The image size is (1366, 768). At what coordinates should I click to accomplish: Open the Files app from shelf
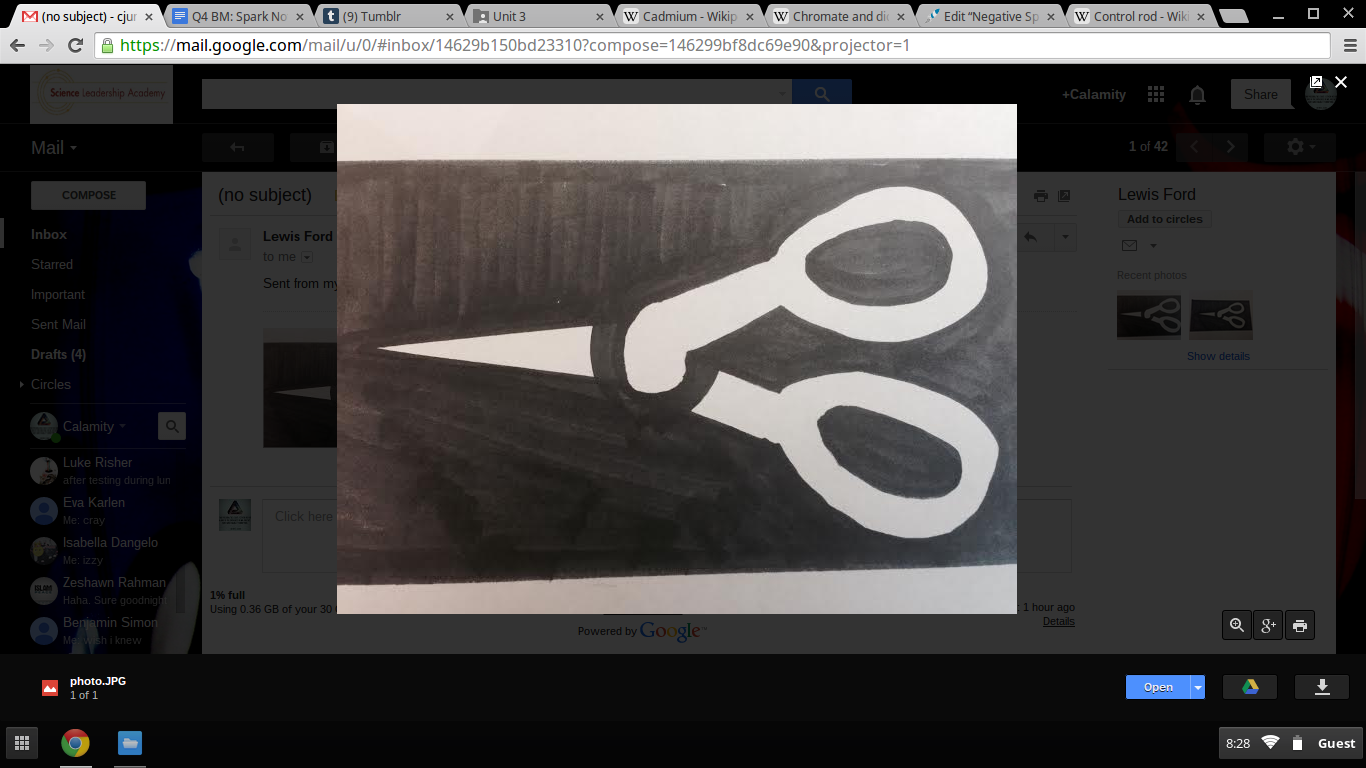coord(130,743)
